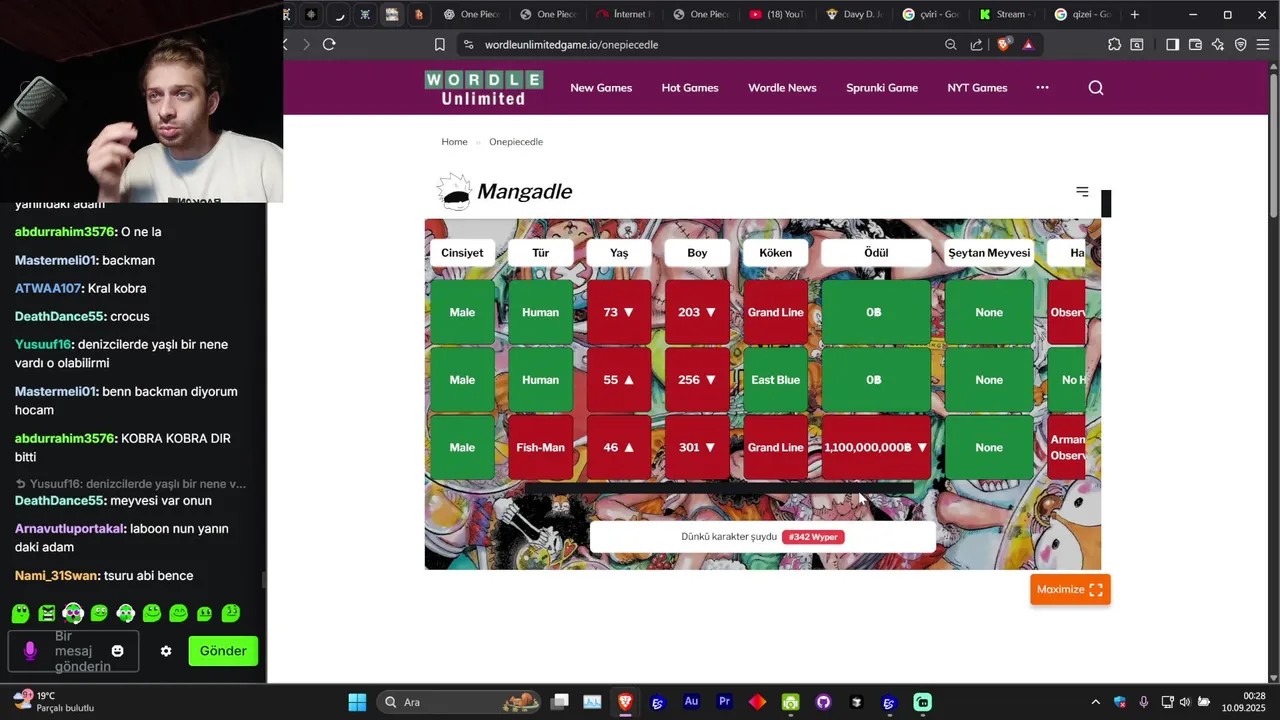1280x720 pixels.
Task: Click username Nami_31Swan in chat
Action: click(56, 576)
